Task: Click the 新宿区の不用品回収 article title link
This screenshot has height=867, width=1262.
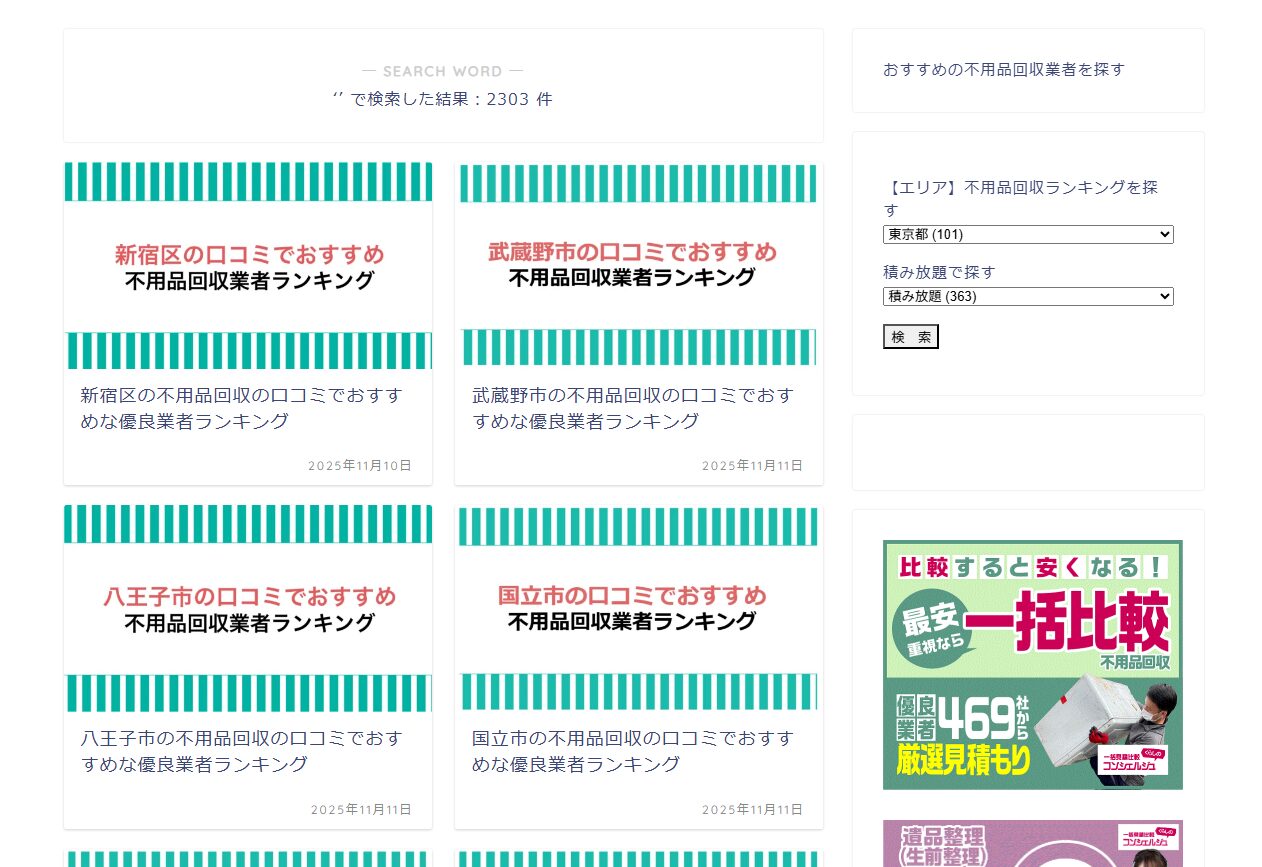Action: pyautogui.click(x=241, y=408)
